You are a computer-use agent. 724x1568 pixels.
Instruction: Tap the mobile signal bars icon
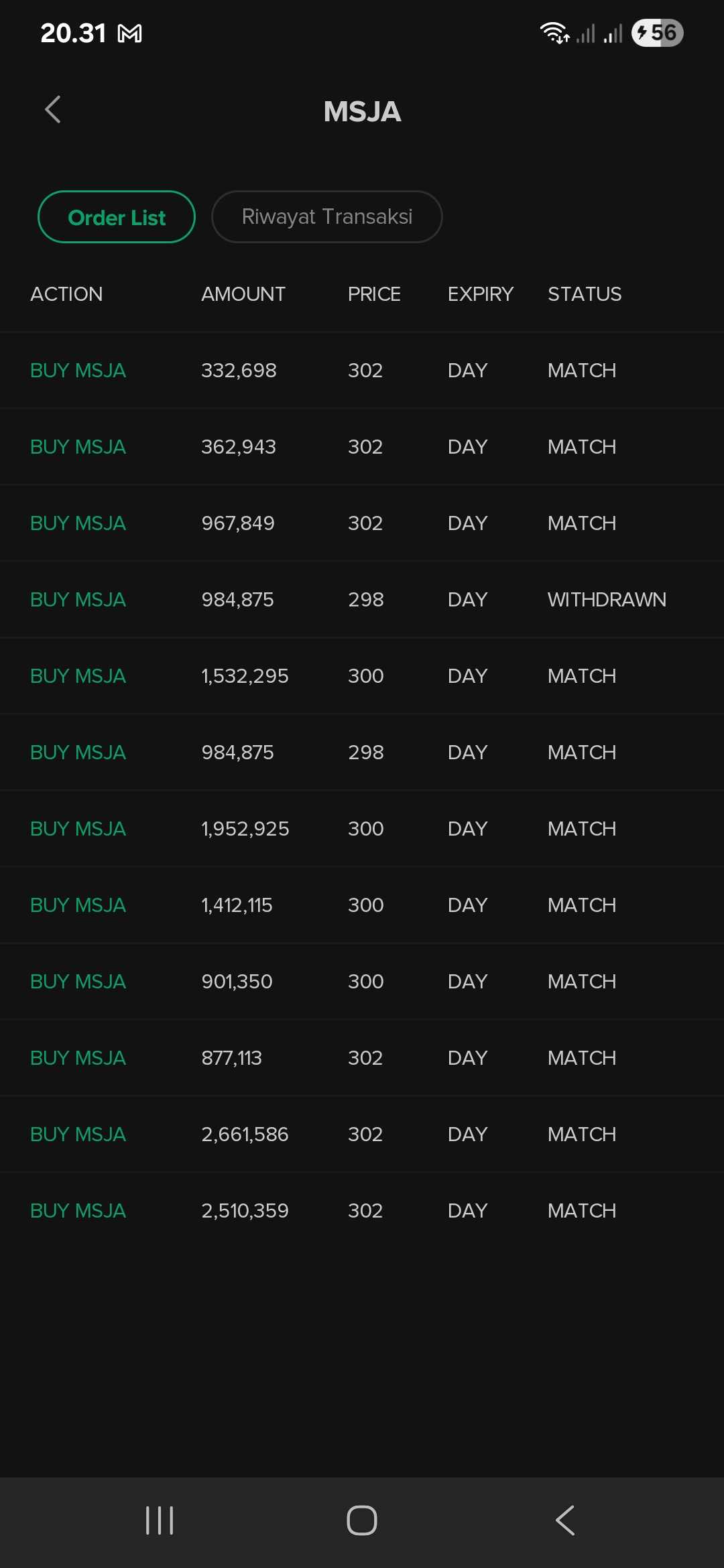point(599,34)
